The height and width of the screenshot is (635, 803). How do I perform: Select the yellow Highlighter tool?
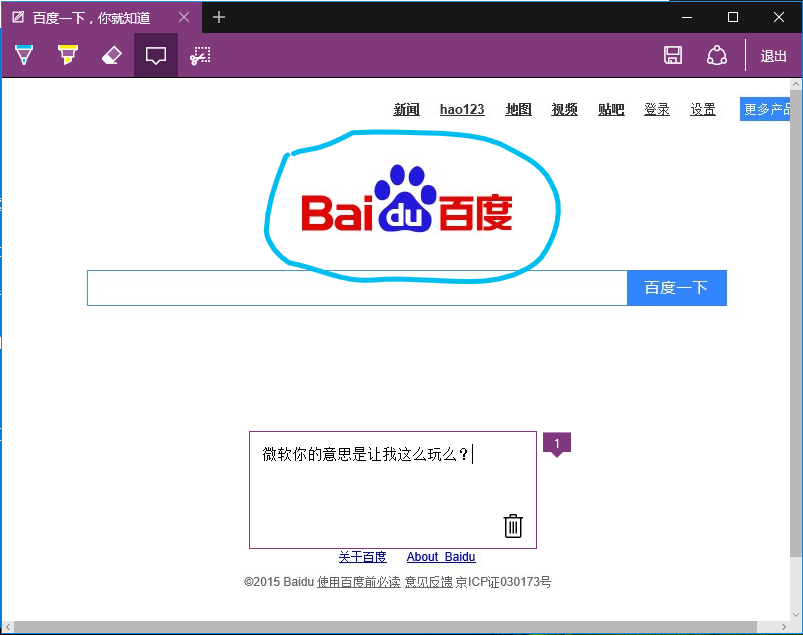[67, 55]
